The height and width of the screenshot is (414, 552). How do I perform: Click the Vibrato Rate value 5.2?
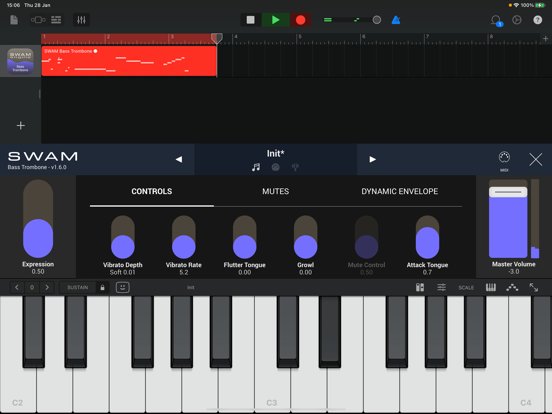click(183, 272)
